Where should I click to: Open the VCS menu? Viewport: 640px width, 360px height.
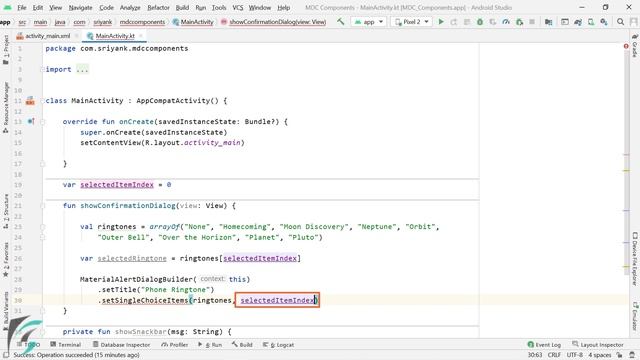[238, 7]
